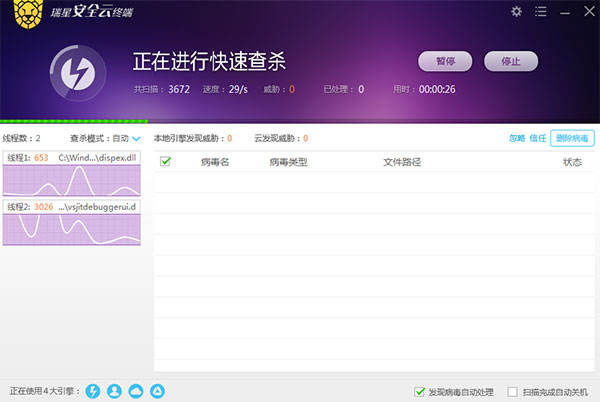Click the 线程1 activity graph
This screenshot has width=600, height=402.
71,181
